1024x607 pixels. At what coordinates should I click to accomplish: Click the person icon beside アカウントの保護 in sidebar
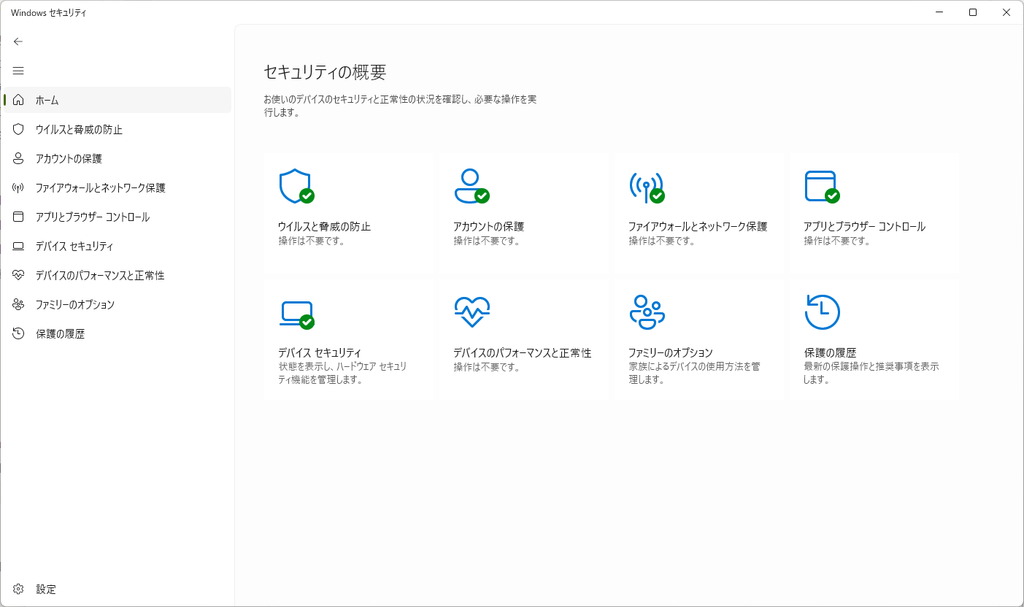(18, 158)
